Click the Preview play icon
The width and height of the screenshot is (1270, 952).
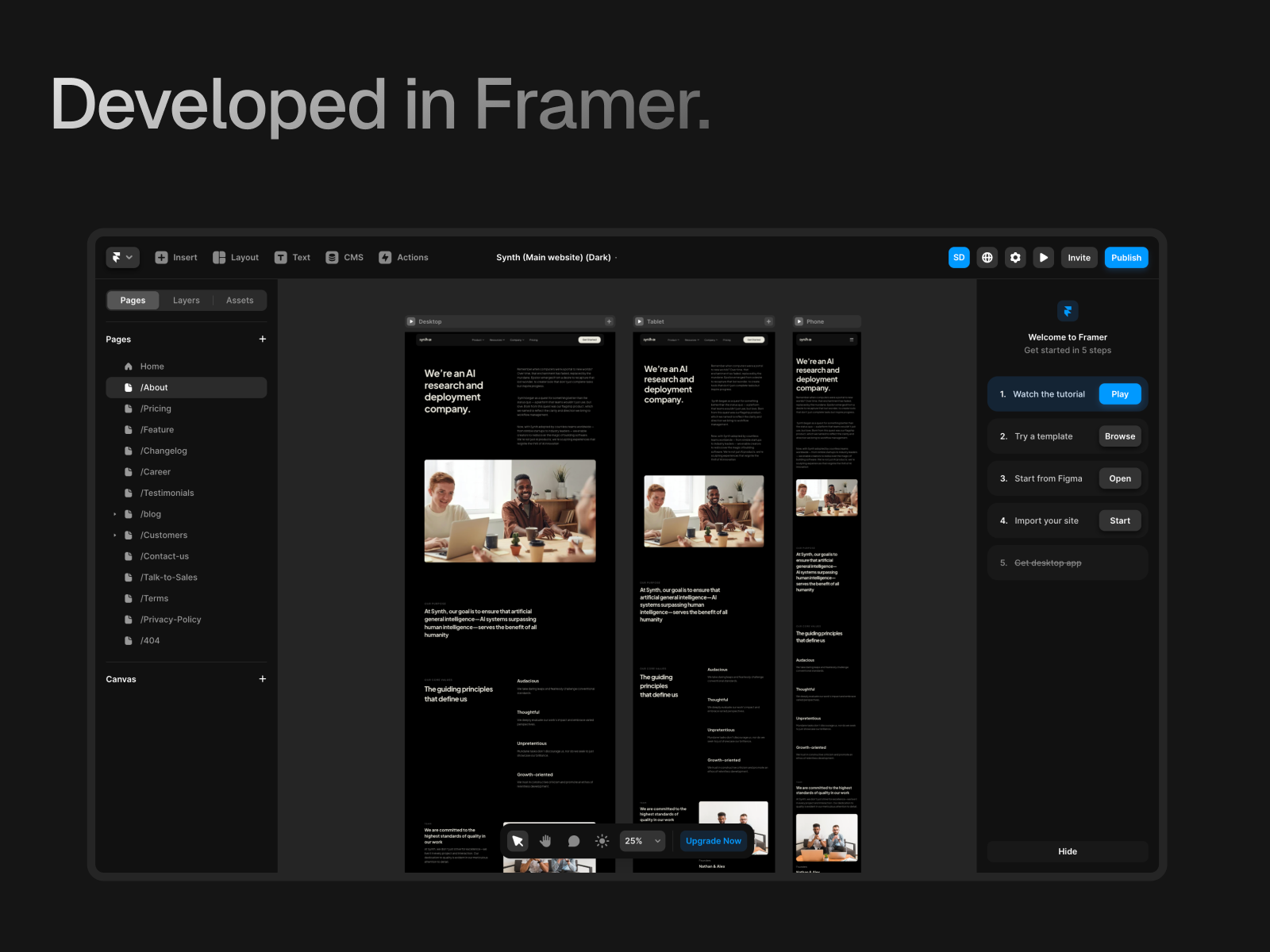pyautogui.click(x=1044, y=257)
